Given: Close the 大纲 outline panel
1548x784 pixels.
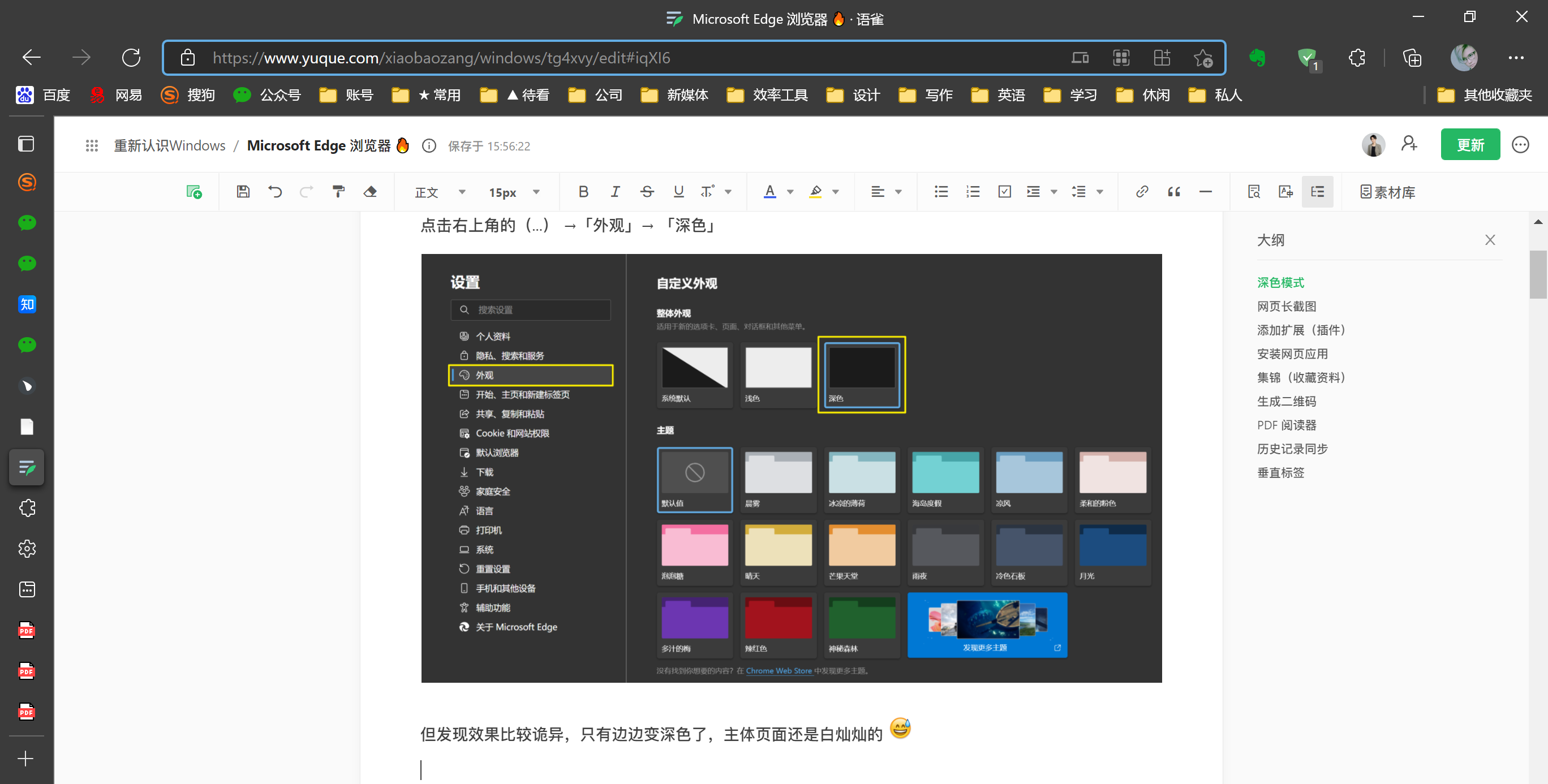Looking at the screenshot, I should click(x=1489, y=240).
